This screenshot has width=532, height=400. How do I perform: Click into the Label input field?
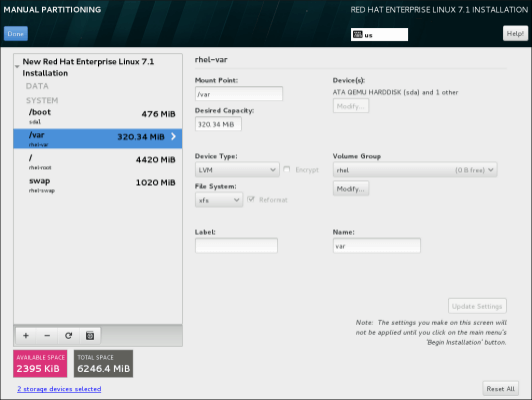click(236, 246)
